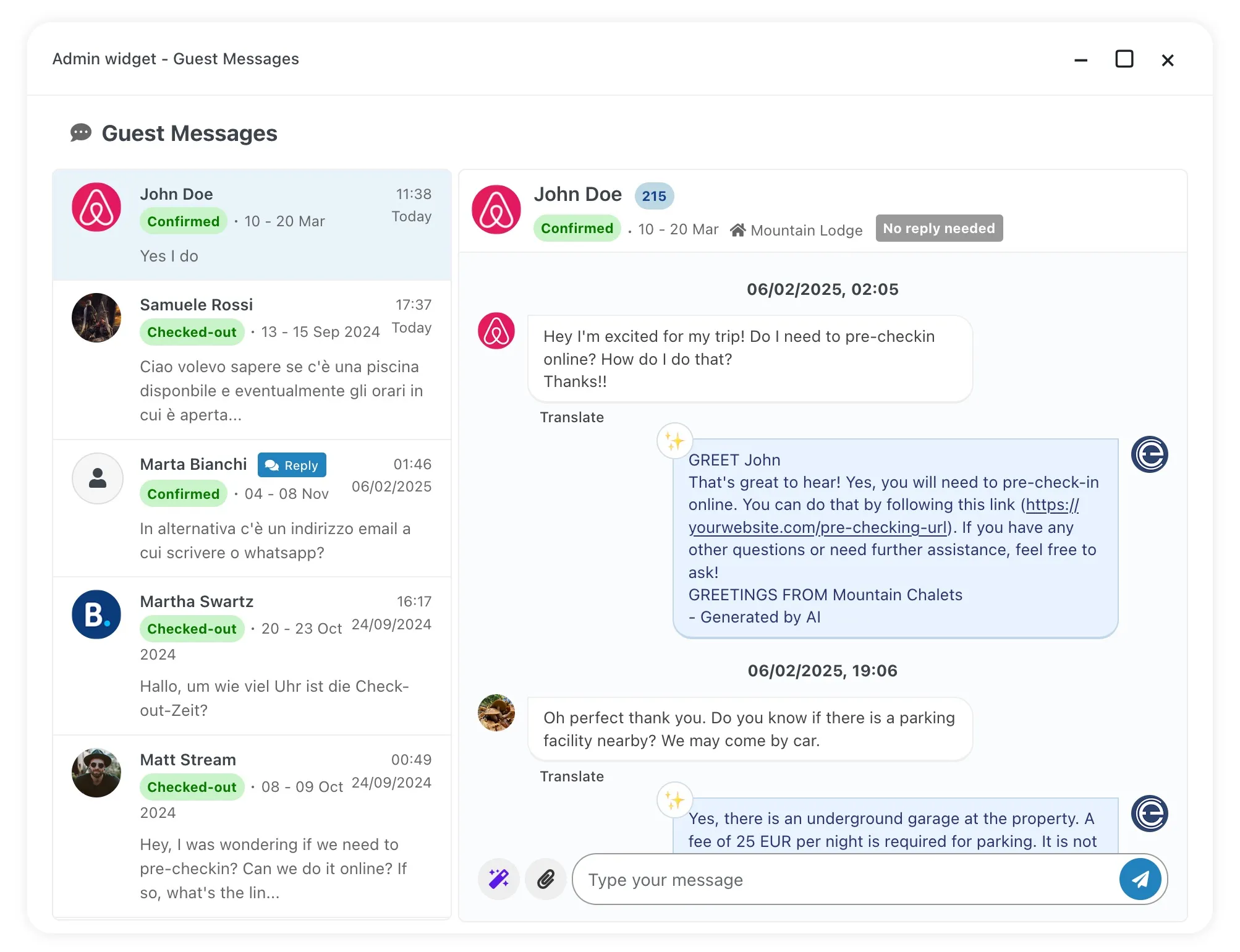Click the home icon beside Mountain Lodge
Screen dimensions: 1240x952
(x=738, y=229)
